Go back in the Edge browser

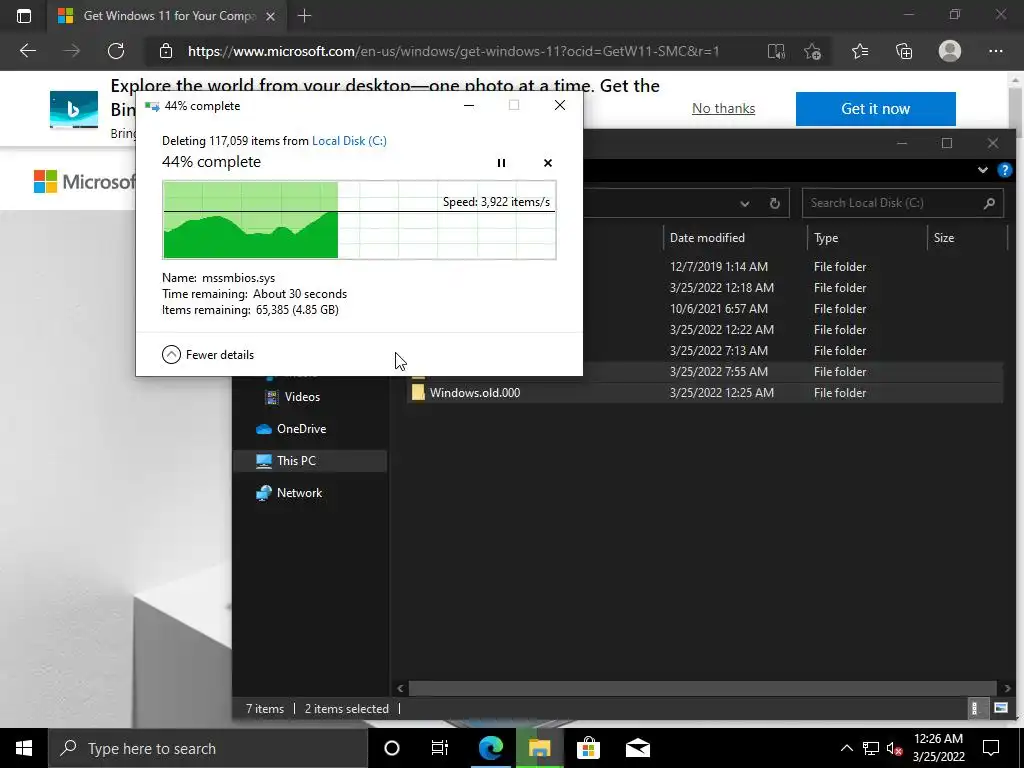[27, 51]
